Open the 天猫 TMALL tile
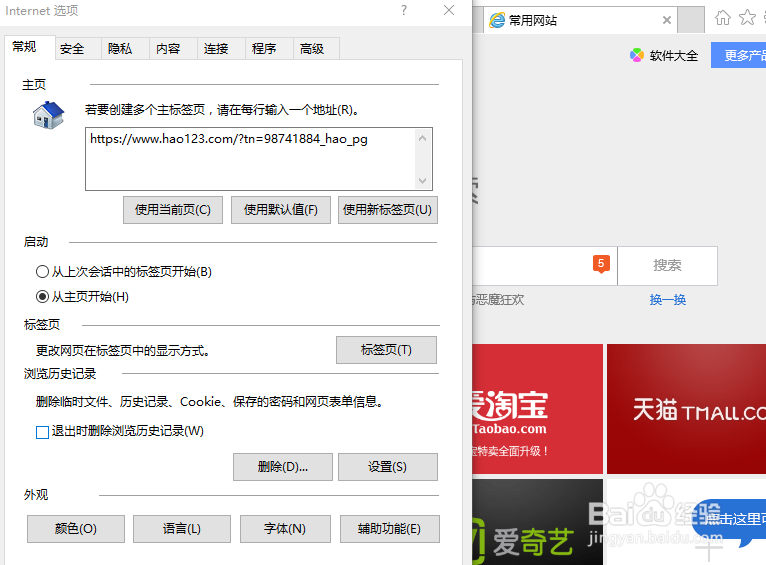 (686, 409)
